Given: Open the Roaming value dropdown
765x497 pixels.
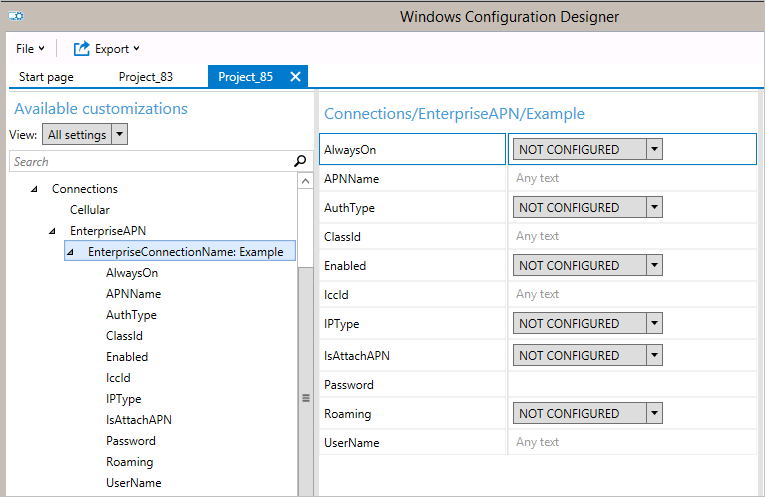Looking at the screenshot, I should [x=654, y=414].
